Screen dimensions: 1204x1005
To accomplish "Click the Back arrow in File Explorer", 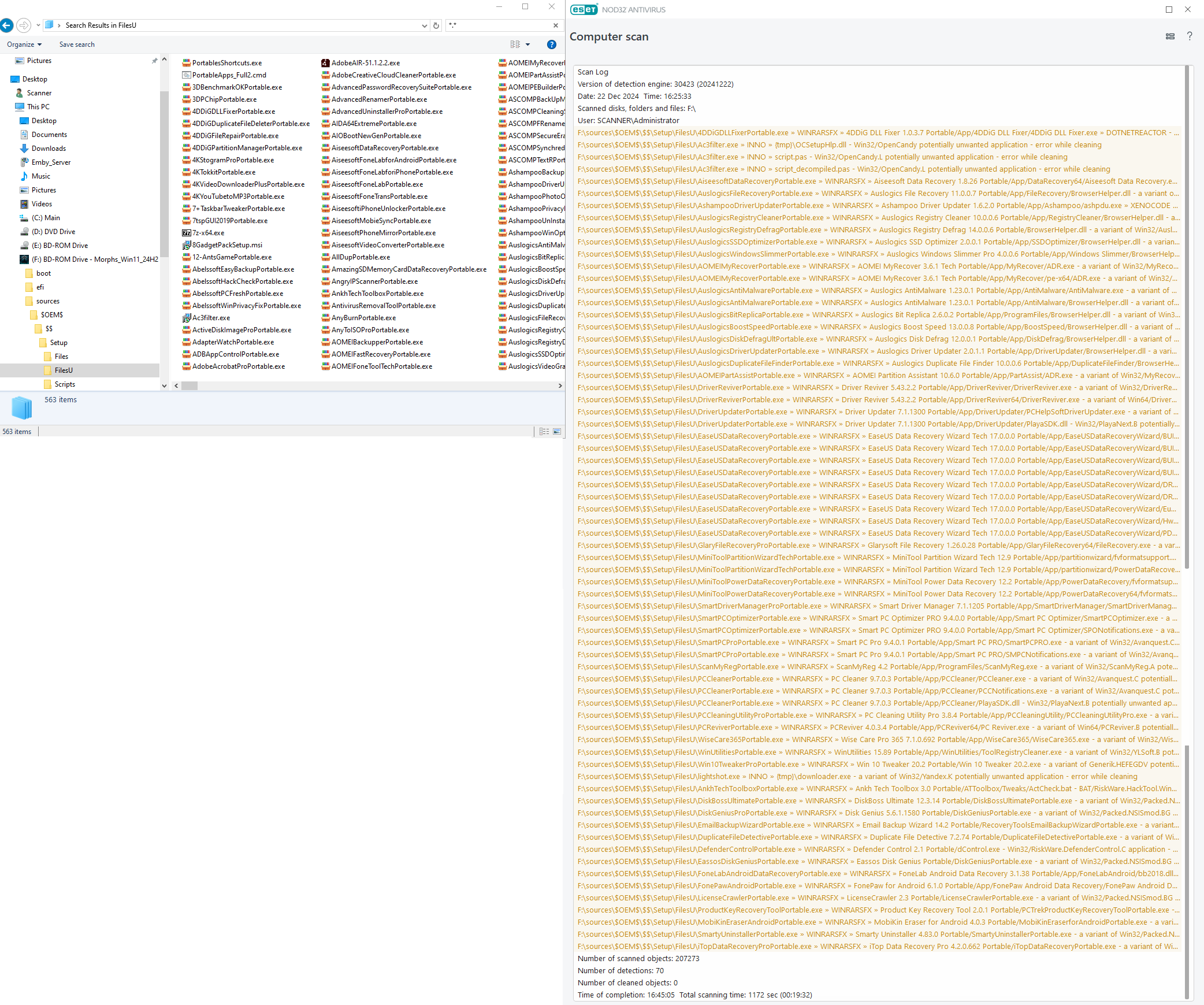I will 7,25.
